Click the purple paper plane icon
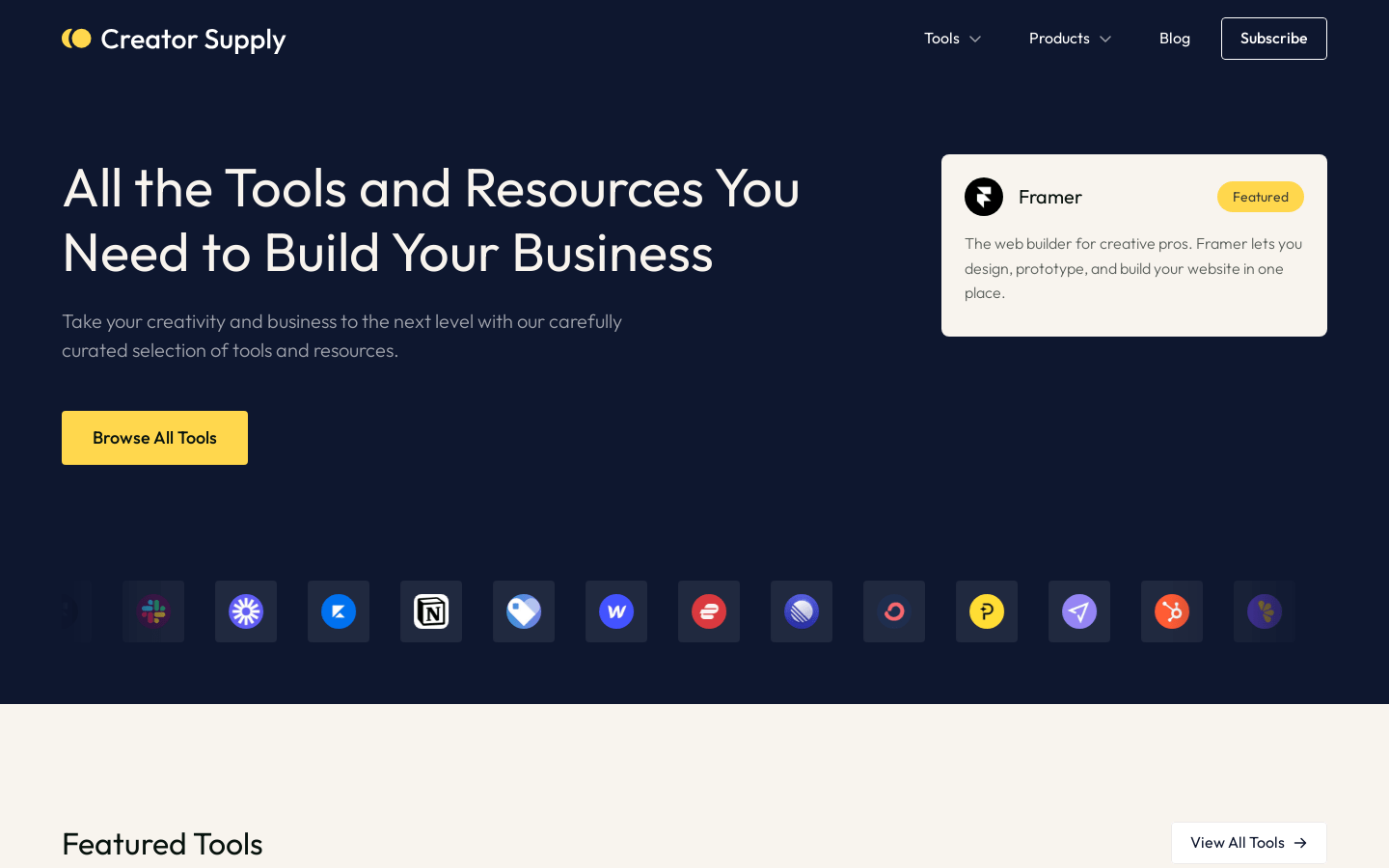 click(x=1079, y=611)
